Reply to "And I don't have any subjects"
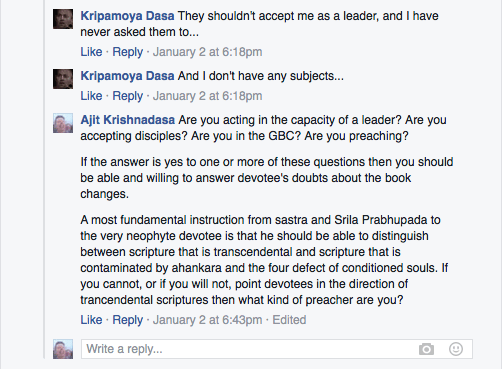The image size is (502, 369). coord(127,96)
